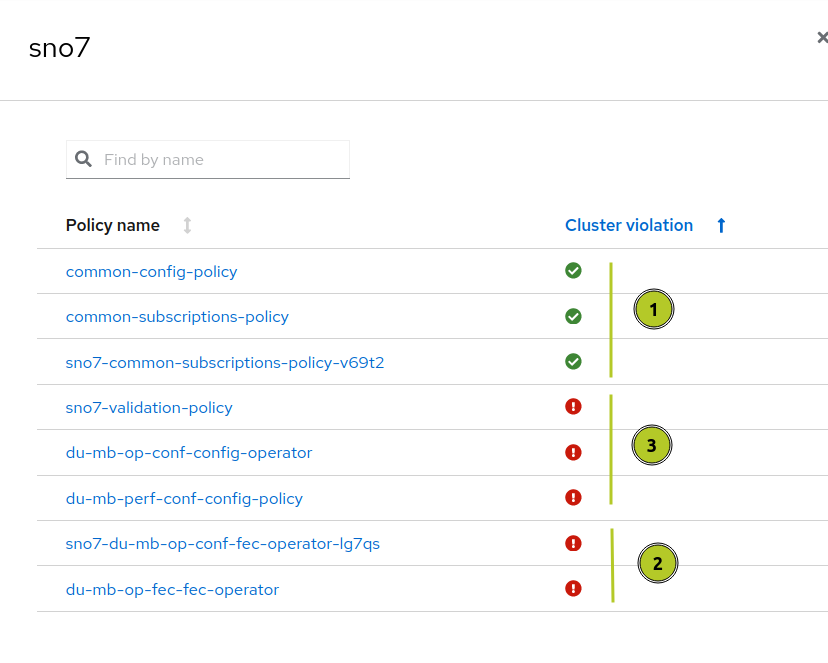This screenshot has height=663, width=828.
Task: Click the search magnifier icon
Action: point(83,159)
